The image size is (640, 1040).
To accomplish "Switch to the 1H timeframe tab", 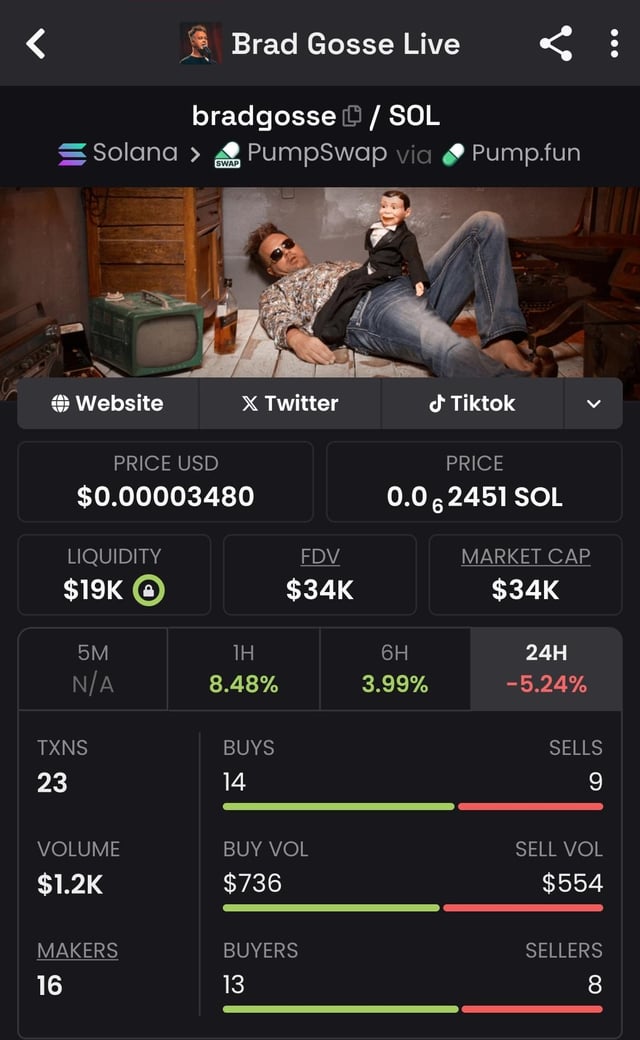I will tap(243, 668).
